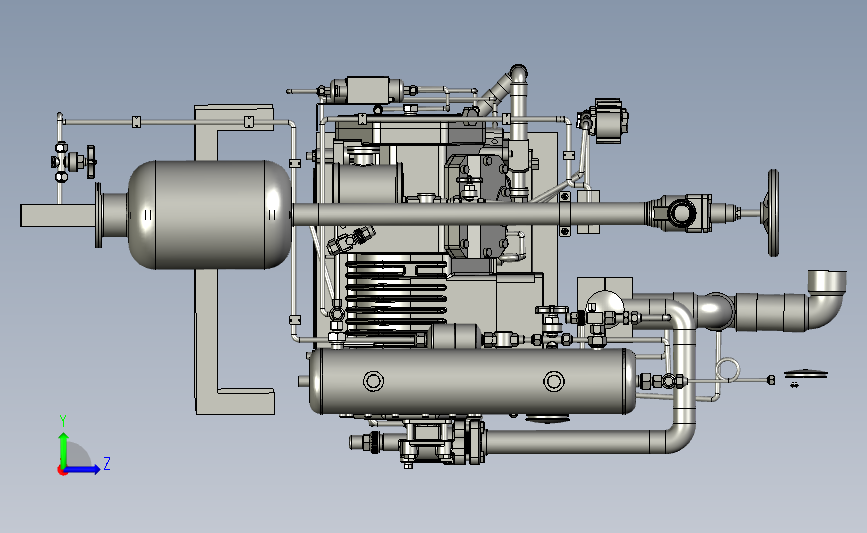Select the green Y axis arrow
Viewport: 867px width, 533px height.
(x=63, y=450)
